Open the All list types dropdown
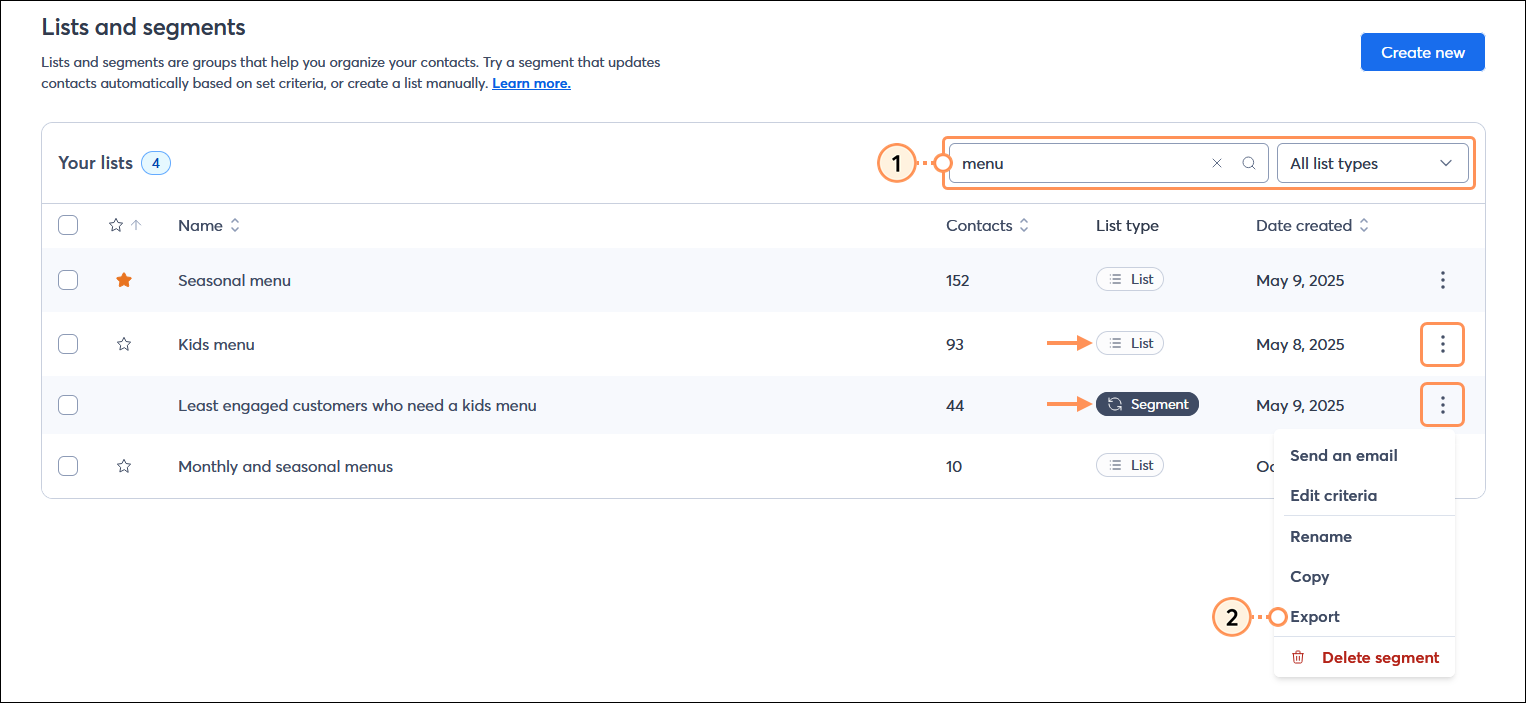 click(1372, 162)
